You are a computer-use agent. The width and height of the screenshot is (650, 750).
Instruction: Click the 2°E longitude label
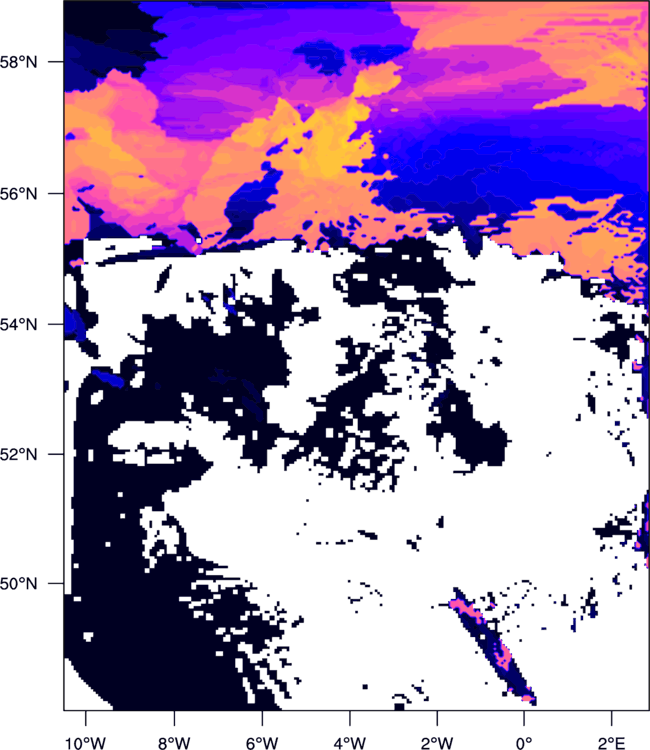[x=612, y=743]
